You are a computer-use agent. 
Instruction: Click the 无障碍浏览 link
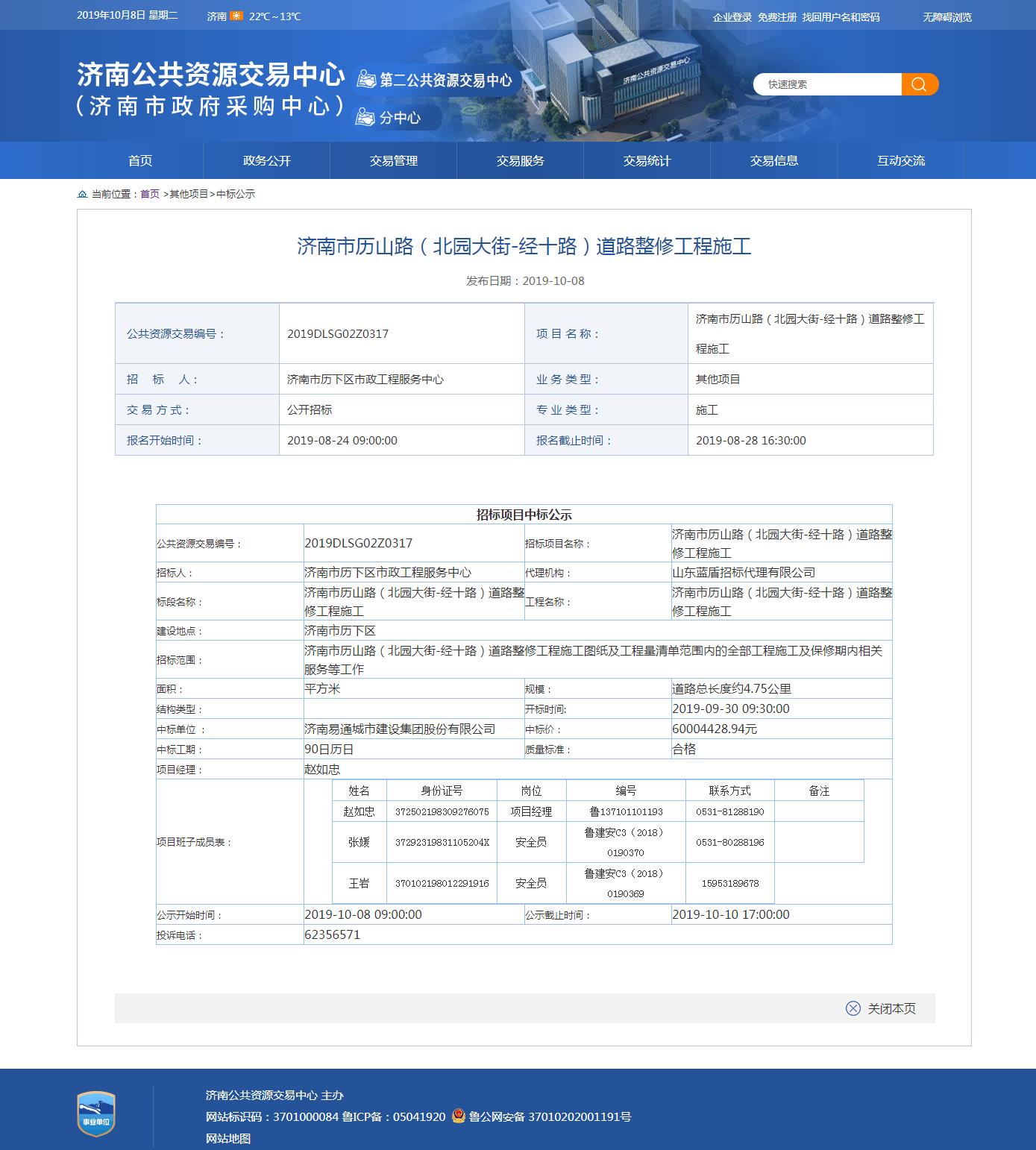coord(947,17)
